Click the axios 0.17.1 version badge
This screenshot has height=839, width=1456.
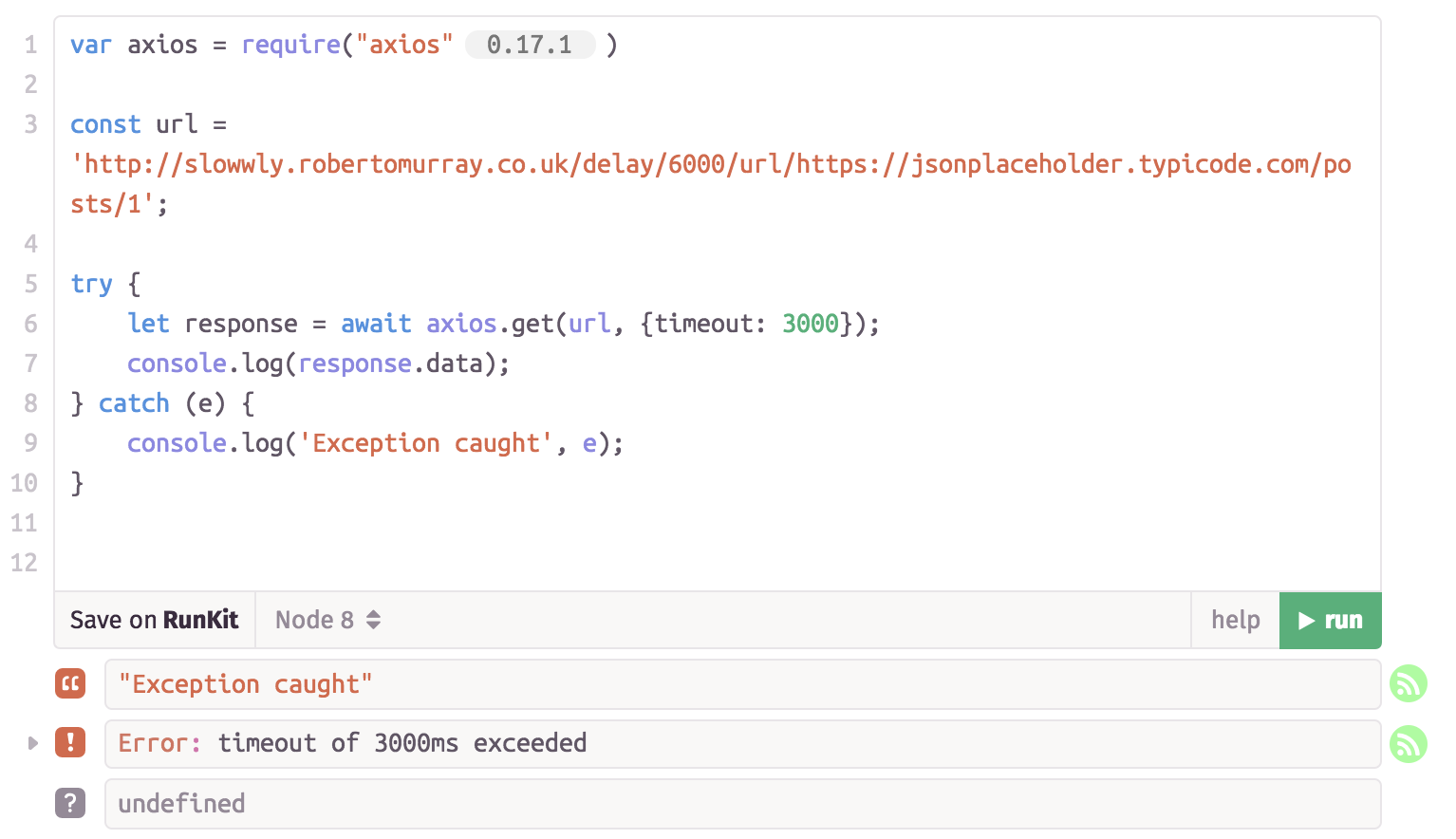530,45
